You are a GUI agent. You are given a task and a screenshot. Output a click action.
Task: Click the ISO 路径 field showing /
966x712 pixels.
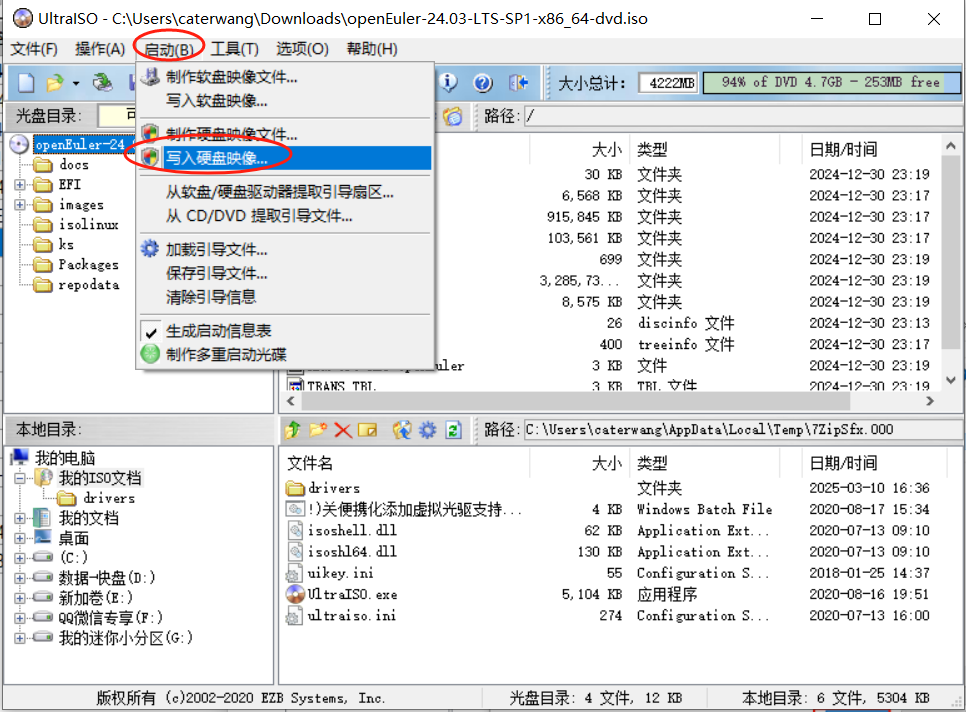pos(742,116)
